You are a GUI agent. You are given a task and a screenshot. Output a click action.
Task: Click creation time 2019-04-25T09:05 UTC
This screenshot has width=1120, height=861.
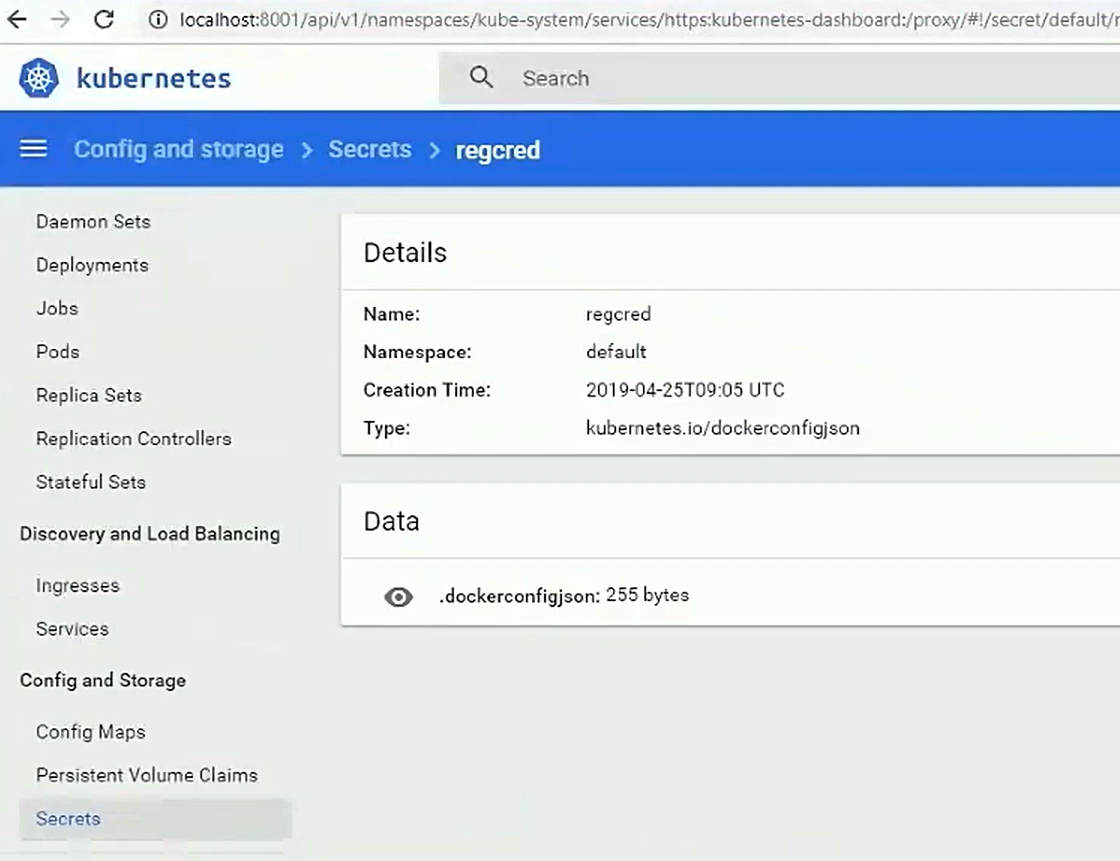pyautogui.click(x=685, y=390)
